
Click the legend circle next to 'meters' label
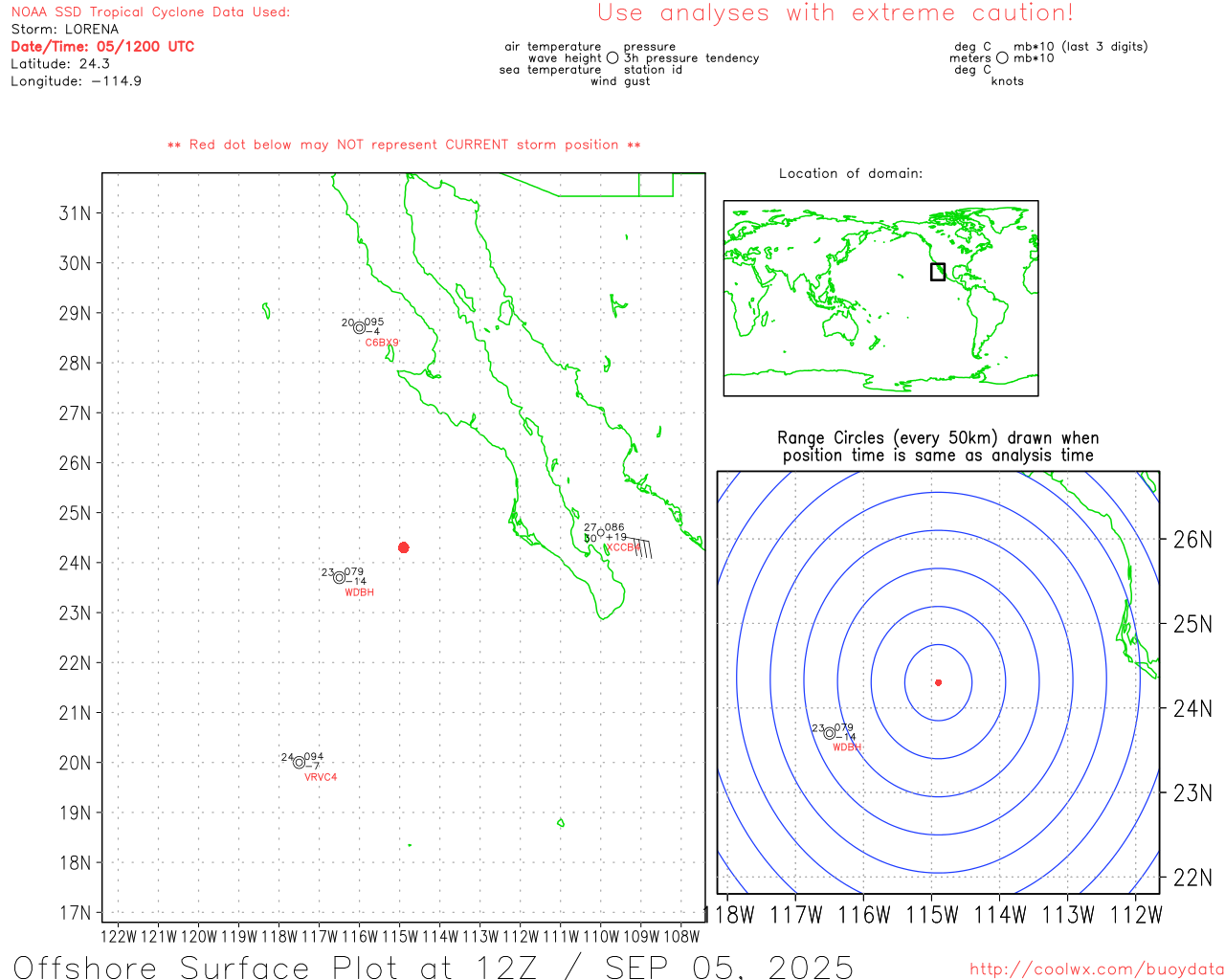(1002, 57)
